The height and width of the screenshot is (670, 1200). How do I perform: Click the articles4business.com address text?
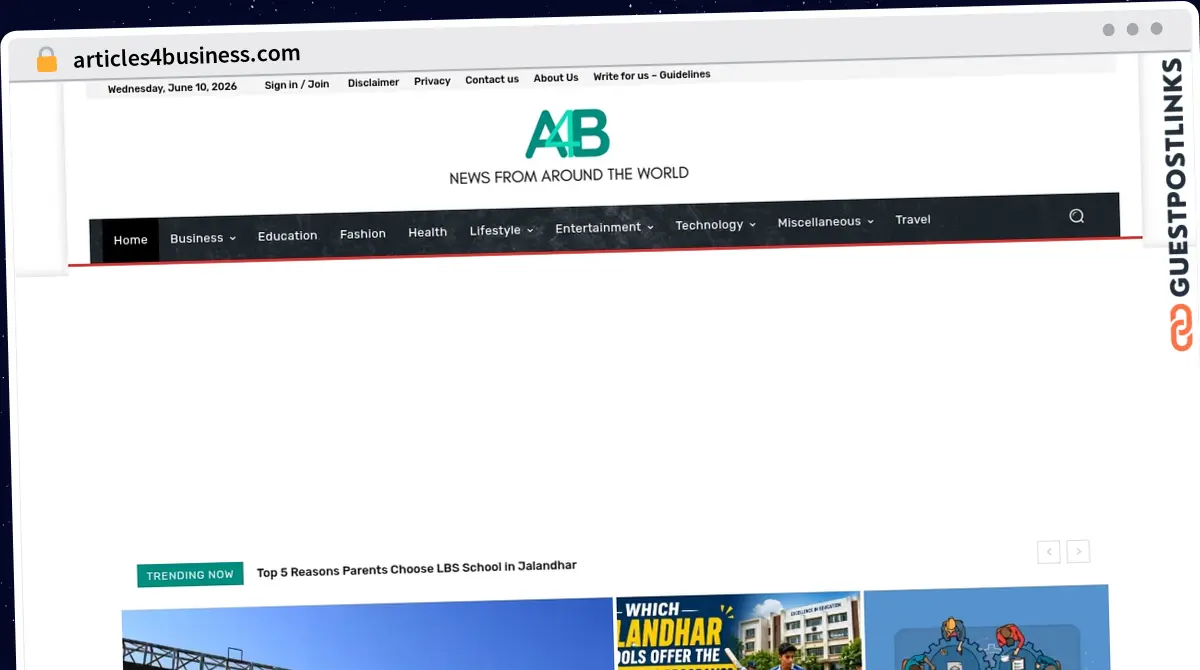(187, 56)
